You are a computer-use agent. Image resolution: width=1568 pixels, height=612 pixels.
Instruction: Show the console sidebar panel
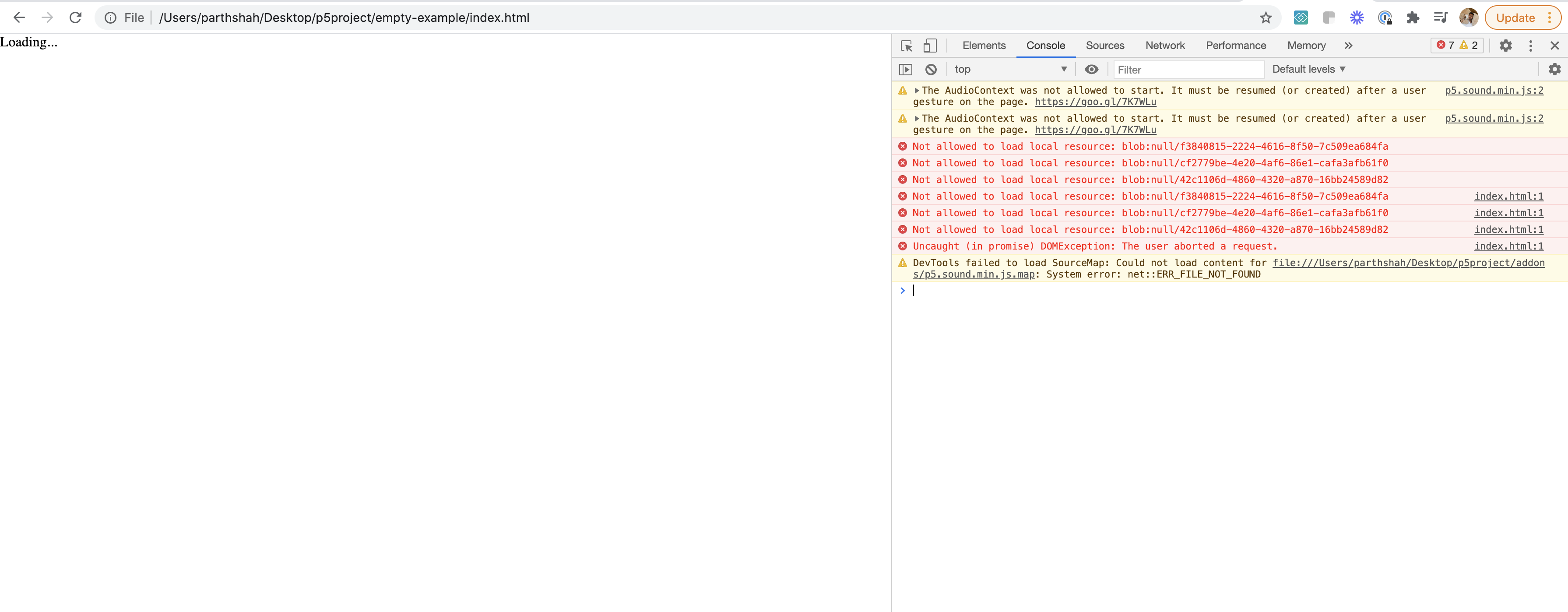[x=906, y=69]
